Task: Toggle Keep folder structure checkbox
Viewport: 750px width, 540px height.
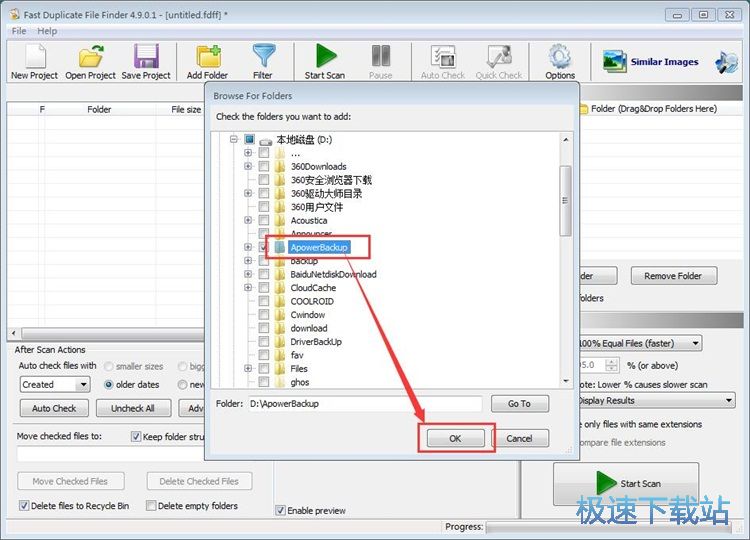Action: (x=136, y=436)
